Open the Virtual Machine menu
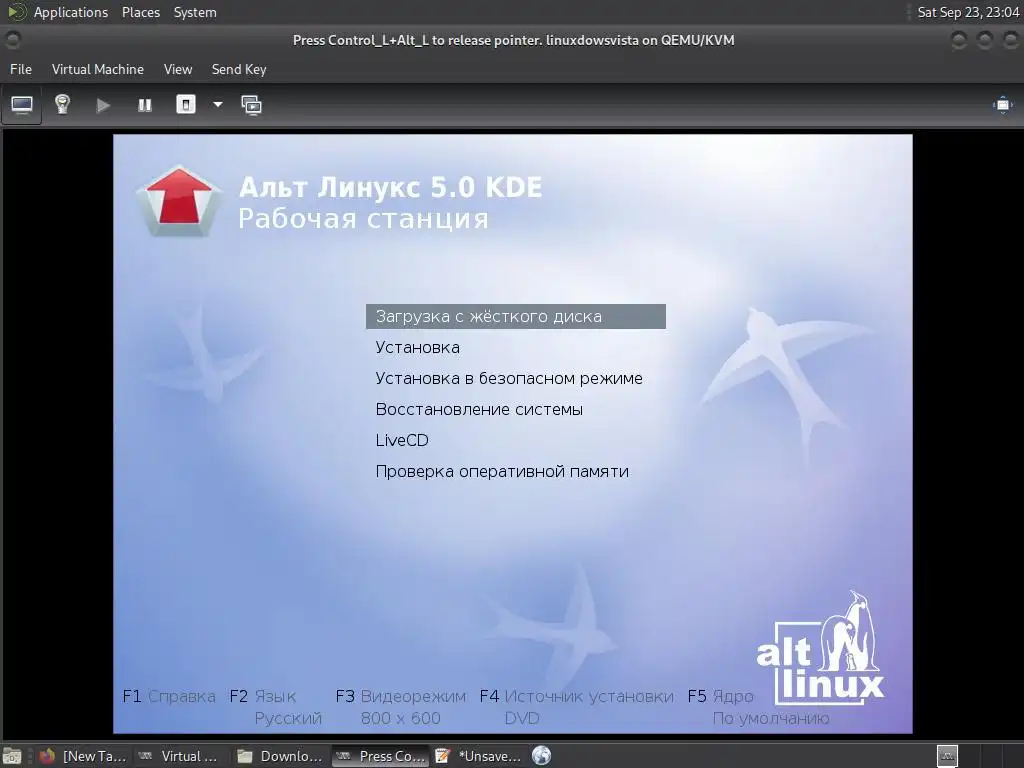The width and height of the screenshot is (1024, 768). click(x=97, y=69)
